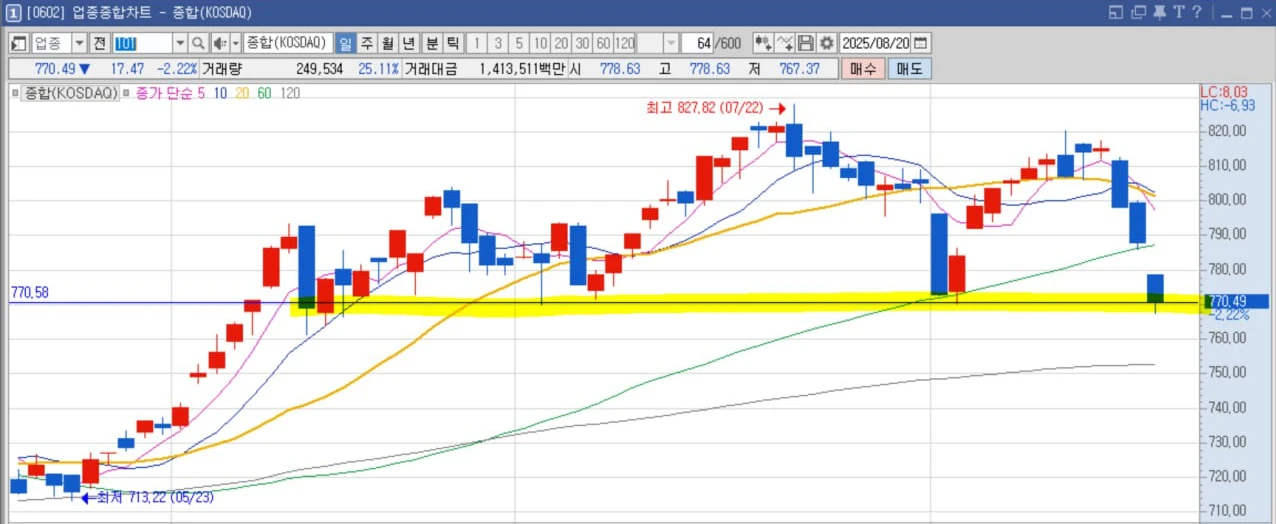1276x524 pixels.
Task: Switch chart to 주 (weekly) period
Action: point(366,44)
